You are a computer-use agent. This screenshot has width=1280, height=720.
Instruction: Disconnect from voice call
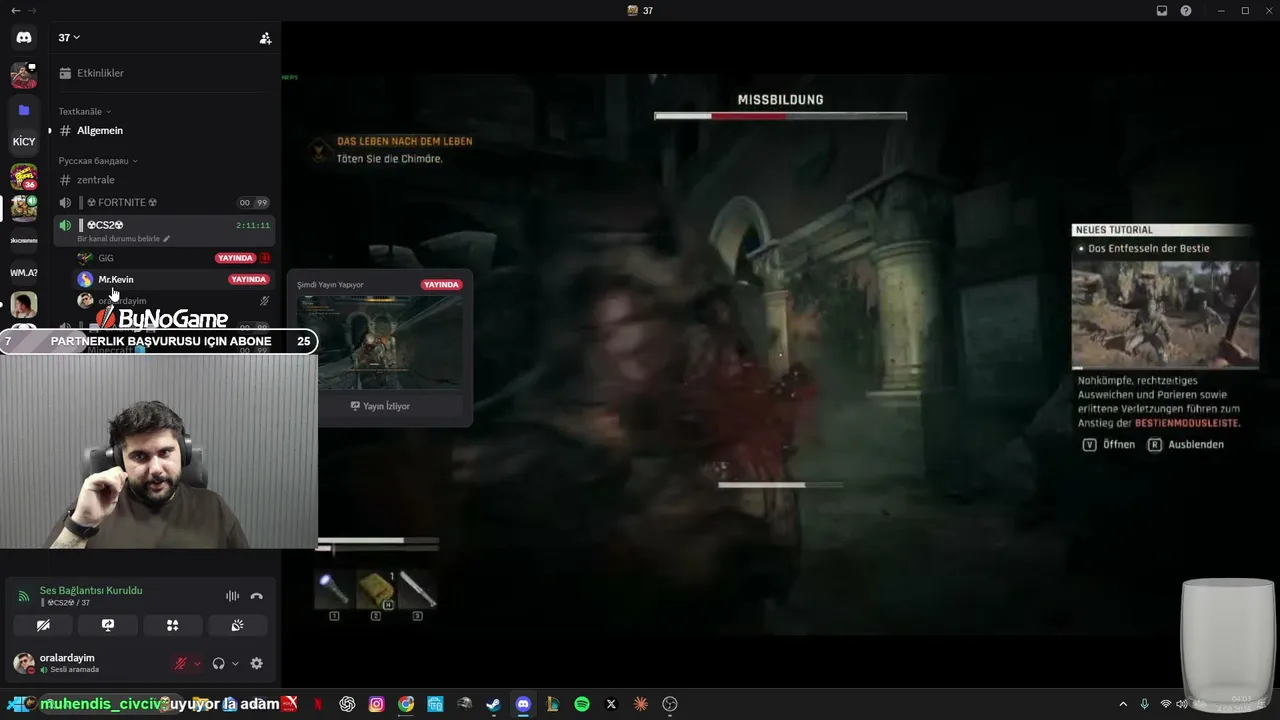pyautogui.click(x=257, y=596)
